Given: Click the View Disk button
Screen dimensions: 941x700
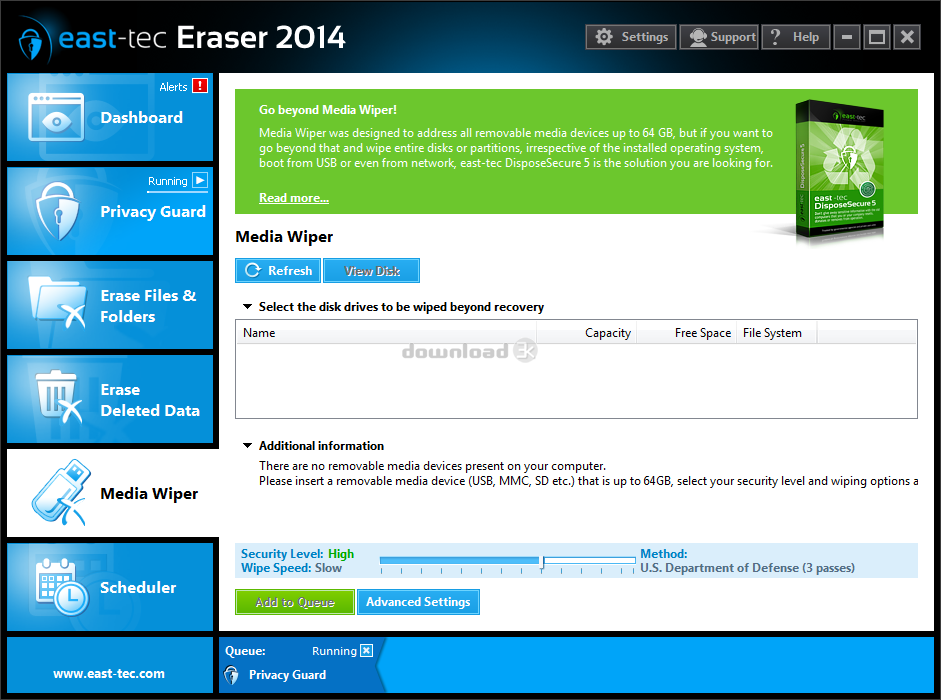Looking at the screenshot, I should coord(371,270).
